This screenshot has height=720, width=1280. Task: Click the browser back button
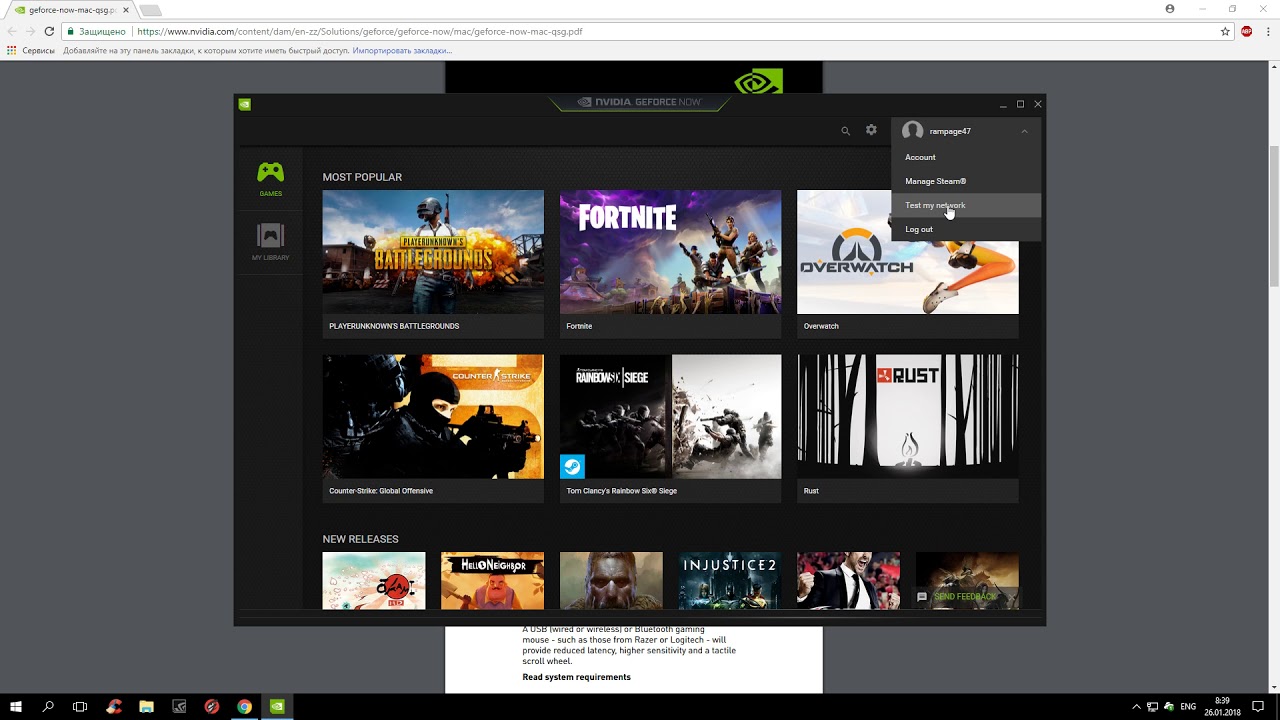click(11, 31)
